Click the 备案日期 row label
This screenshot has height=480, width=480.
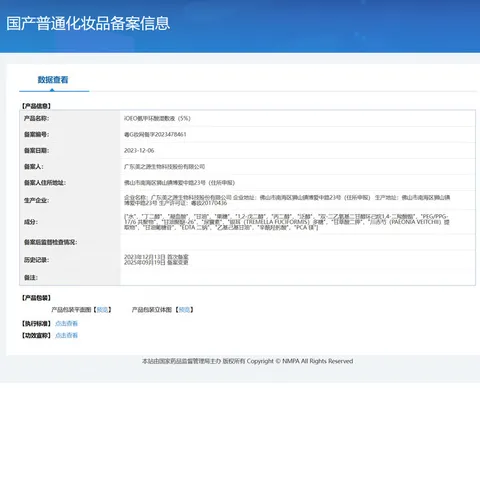pyautogui.click(x=36, y=150)
